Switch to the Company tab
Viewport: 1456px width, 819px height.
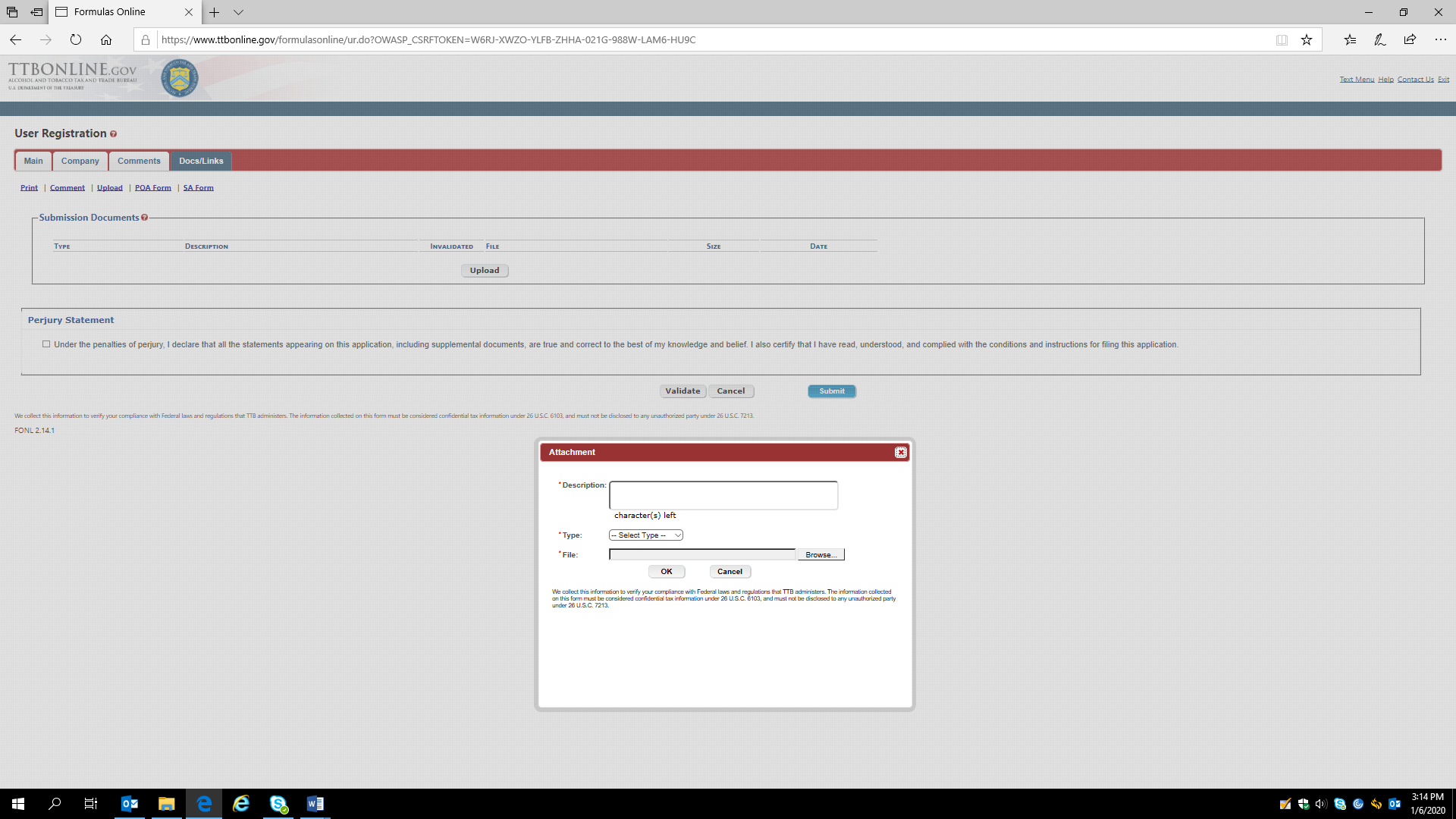pos(80,161)
